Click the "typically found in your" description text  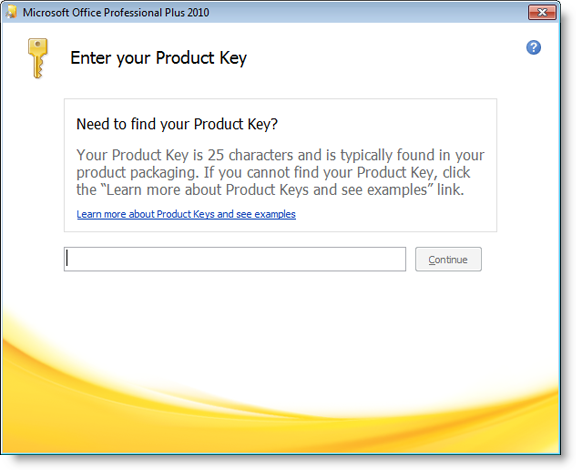412,155
